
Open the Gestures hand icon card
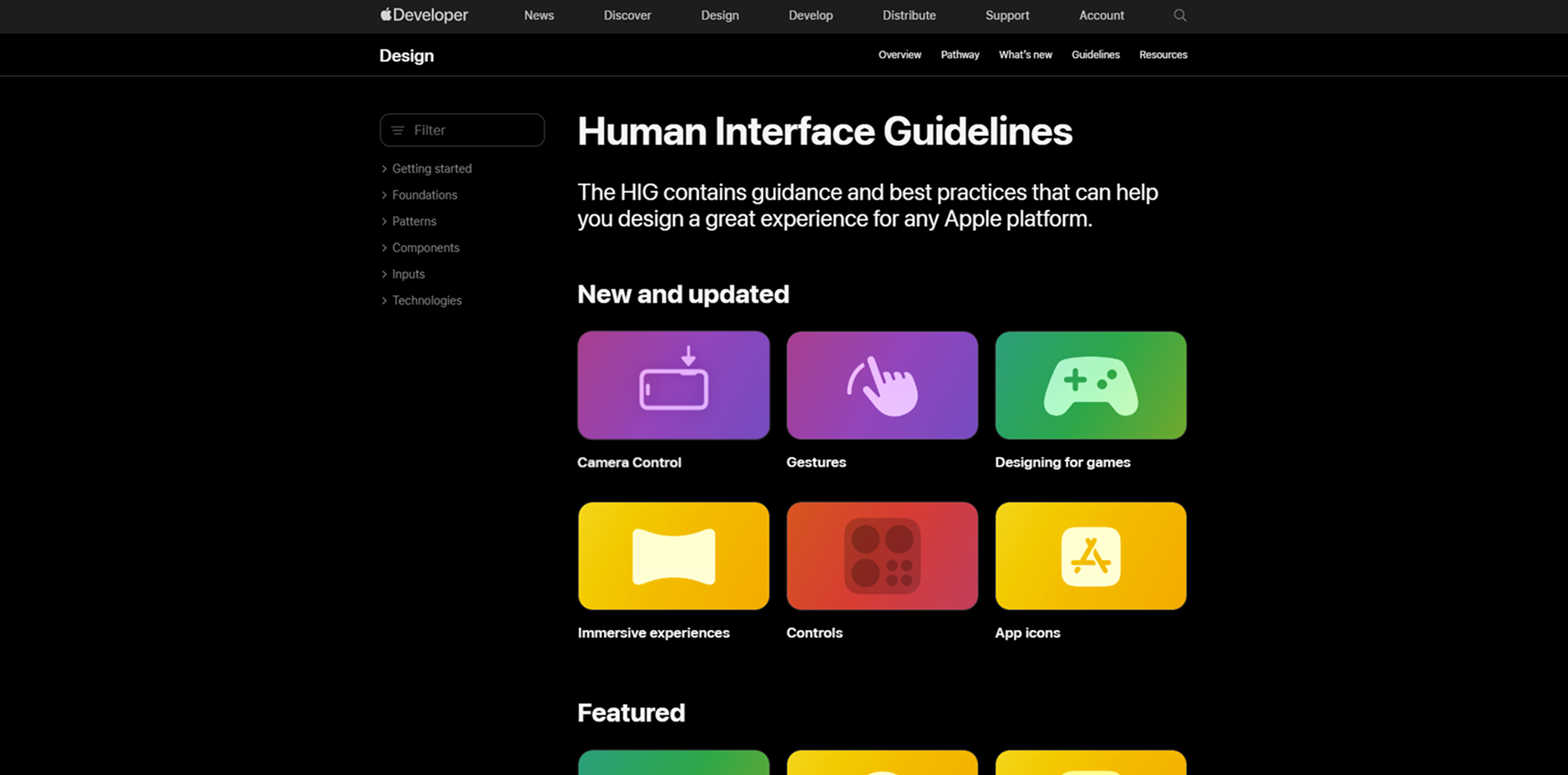click(882, 385)
